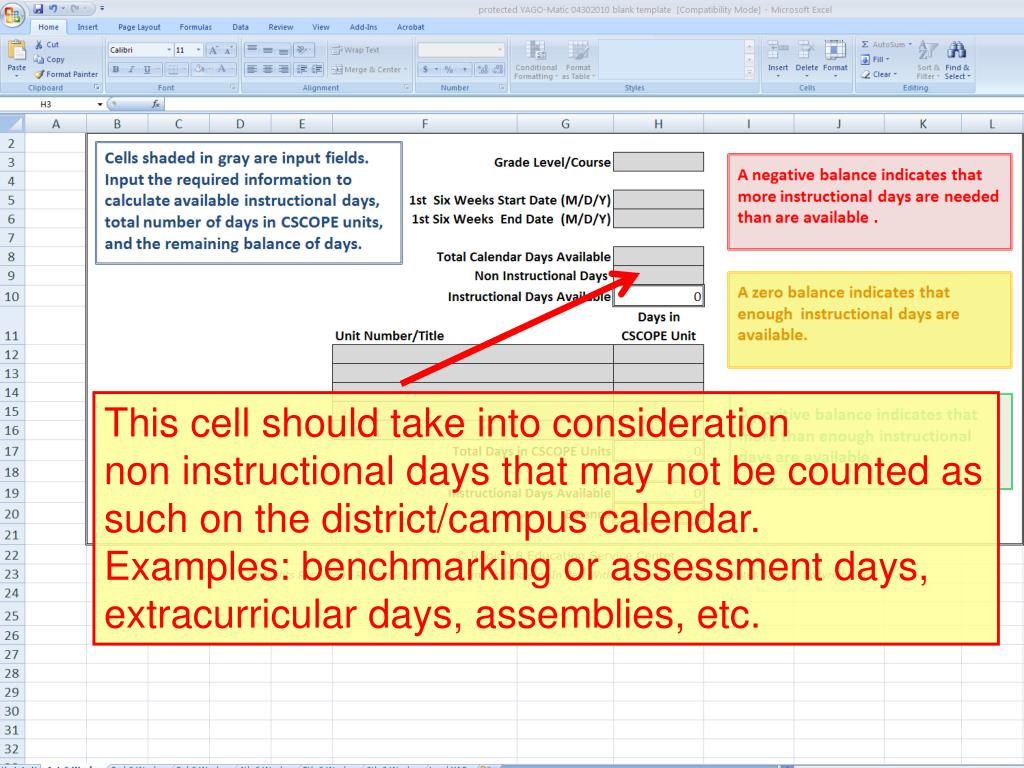Screen dimensions: 1024x768
Task: Pick the Fill Color bucket swatch
Action: 199,69
